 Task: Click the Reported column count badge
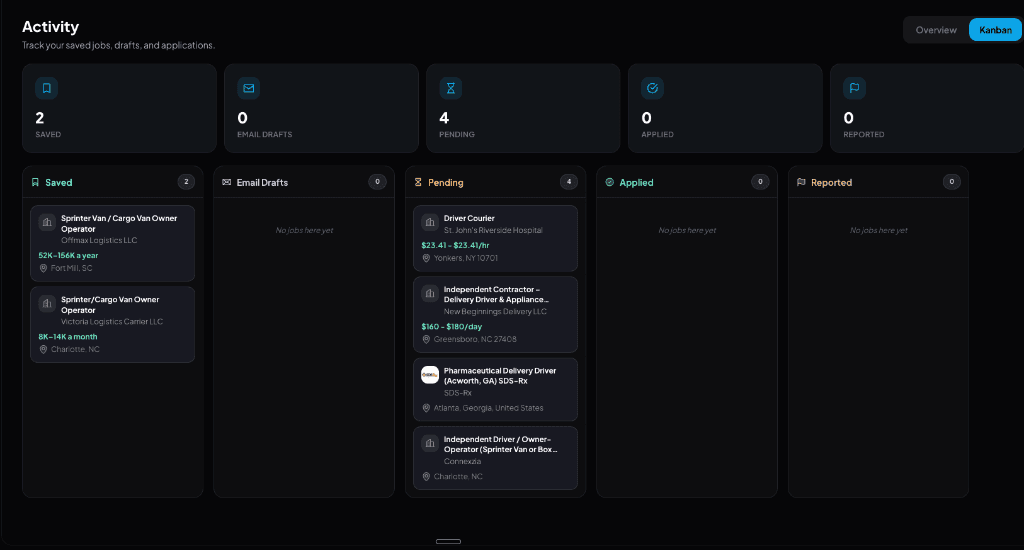952,182
